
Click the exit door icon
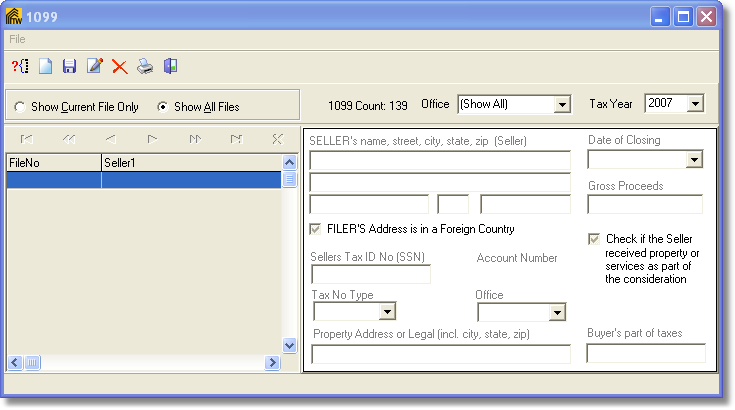pos(170,67)
